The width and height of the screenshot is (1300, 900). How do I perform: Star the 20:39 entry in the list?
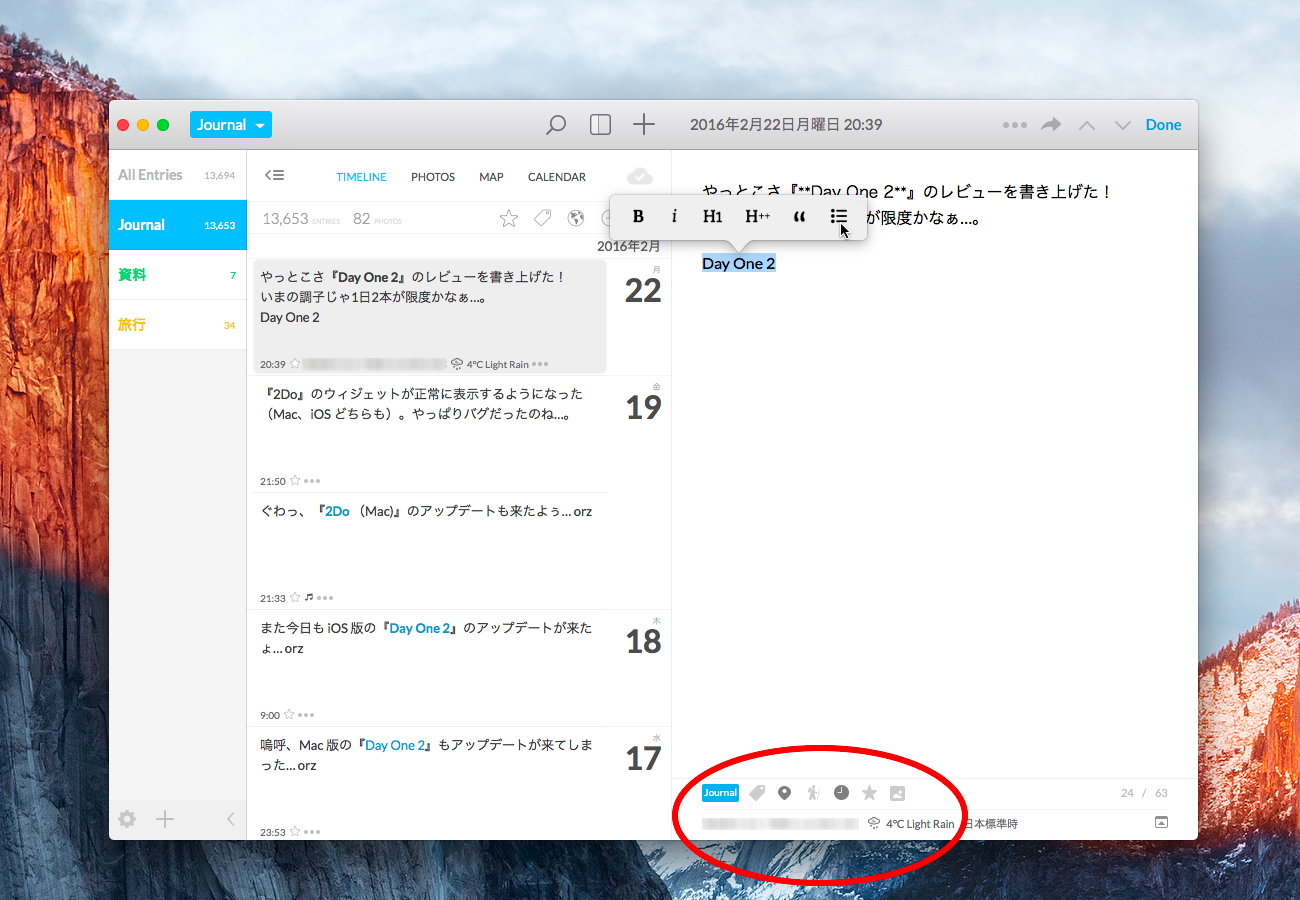[x=295, y=364]
